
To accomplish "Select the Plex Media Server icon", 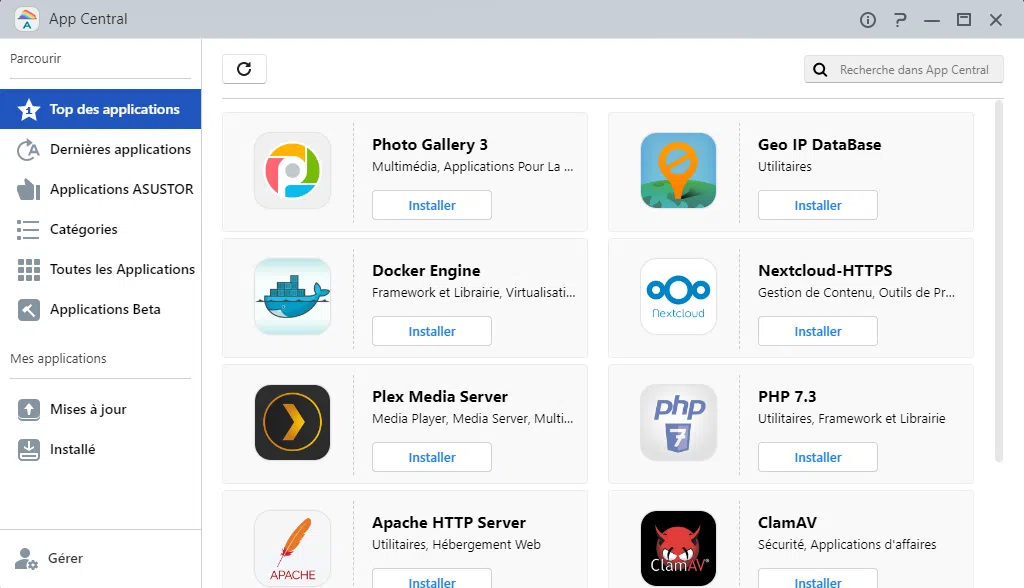I will 292,422.
